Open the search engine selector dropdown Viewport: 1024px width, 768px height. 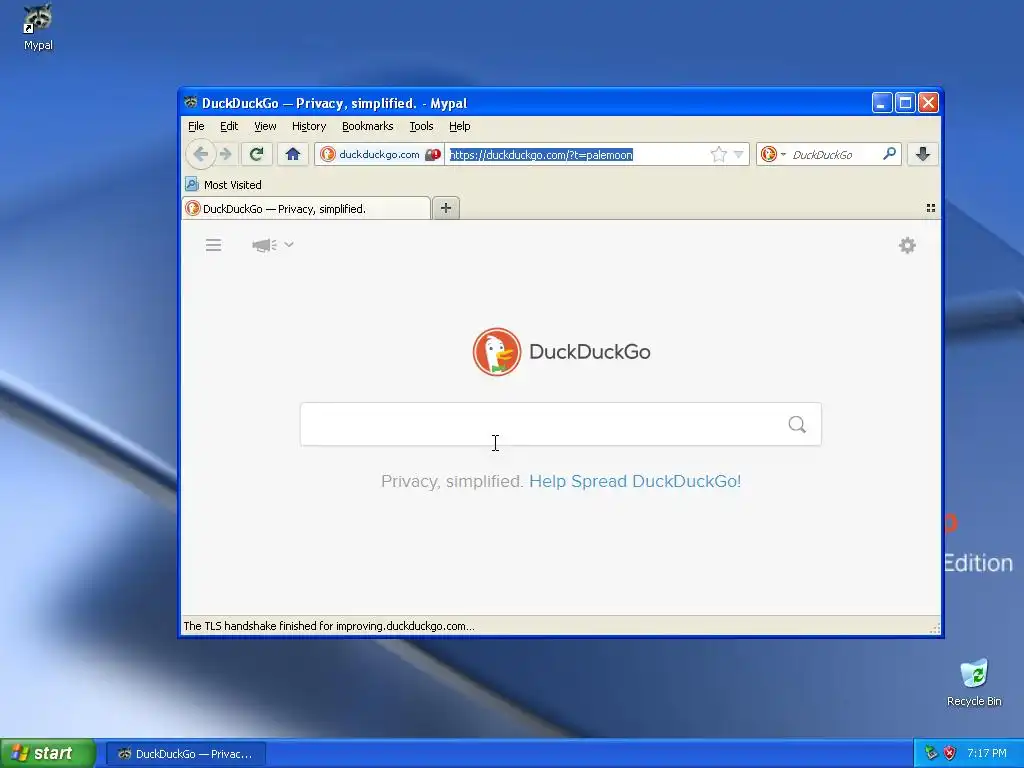[x=773, y=154]
